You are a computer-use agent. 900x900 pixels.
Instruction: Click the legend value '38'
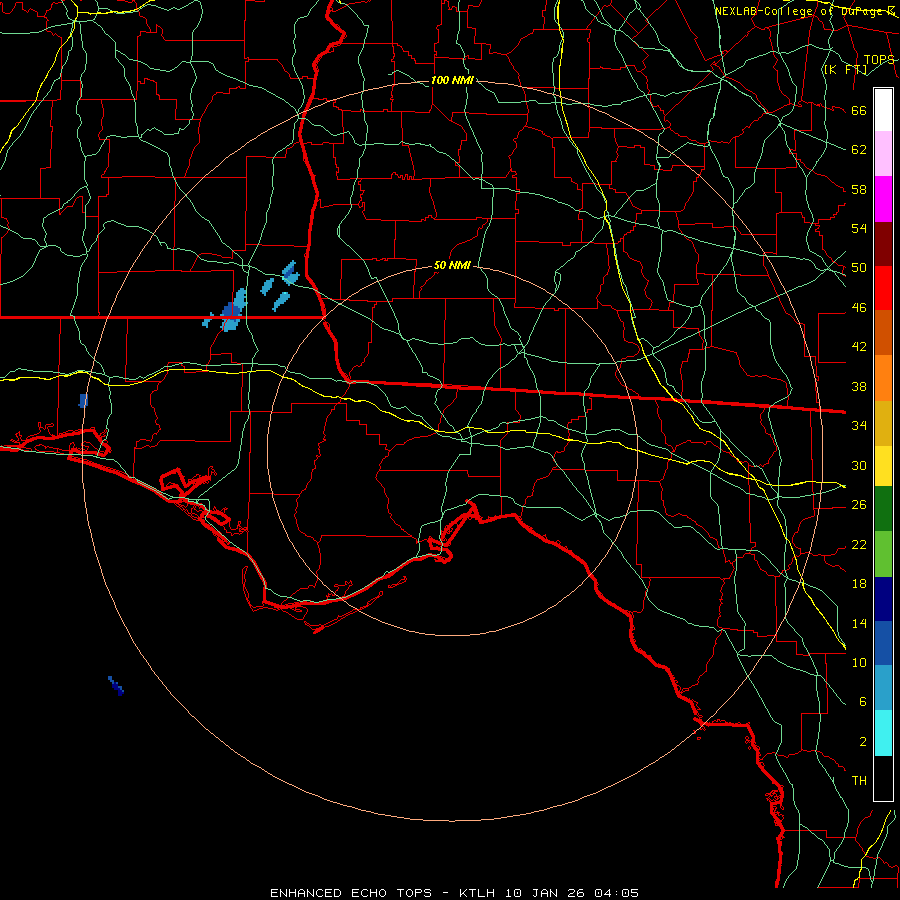click(859, 386)
